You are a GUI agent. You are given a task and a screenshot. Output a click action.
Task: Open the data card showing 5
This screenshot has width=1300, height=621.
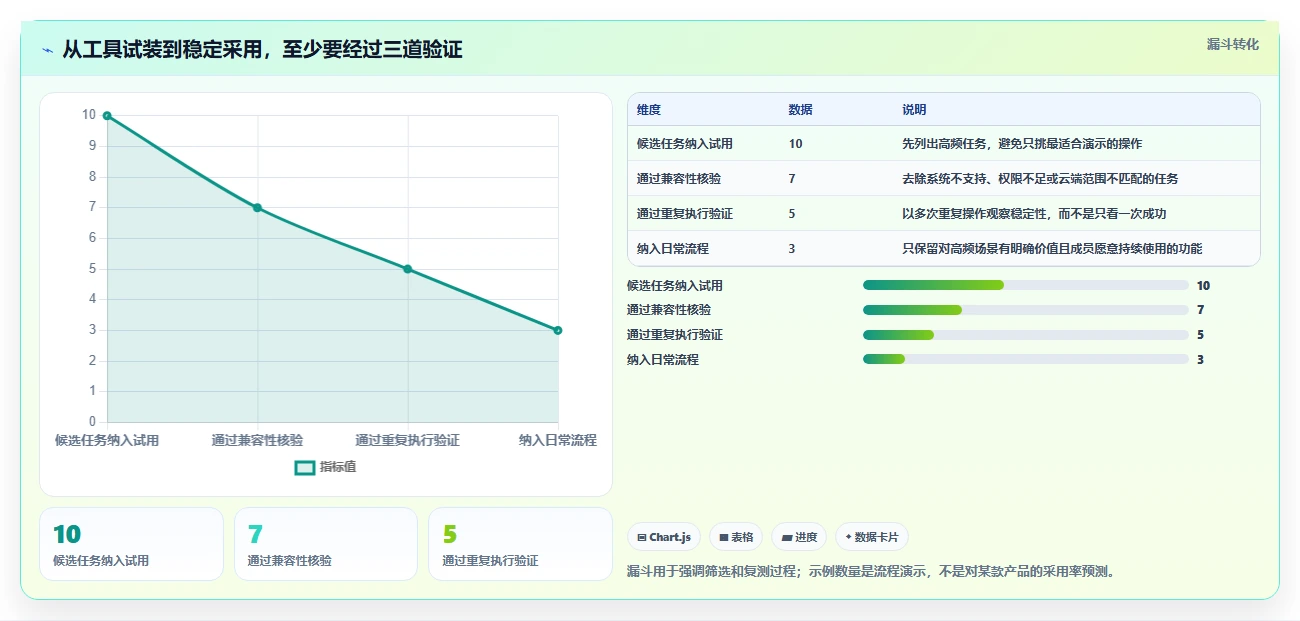point(520,544)
